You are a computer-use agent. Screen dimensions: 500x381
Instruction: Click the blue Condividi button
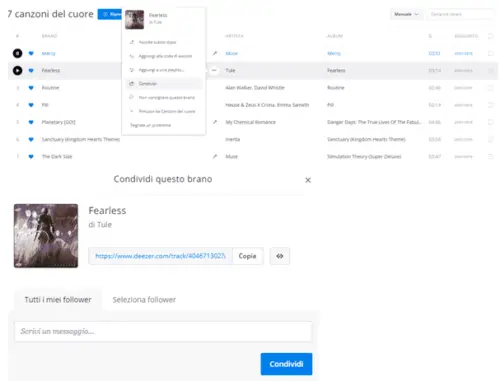coord(286,364)
